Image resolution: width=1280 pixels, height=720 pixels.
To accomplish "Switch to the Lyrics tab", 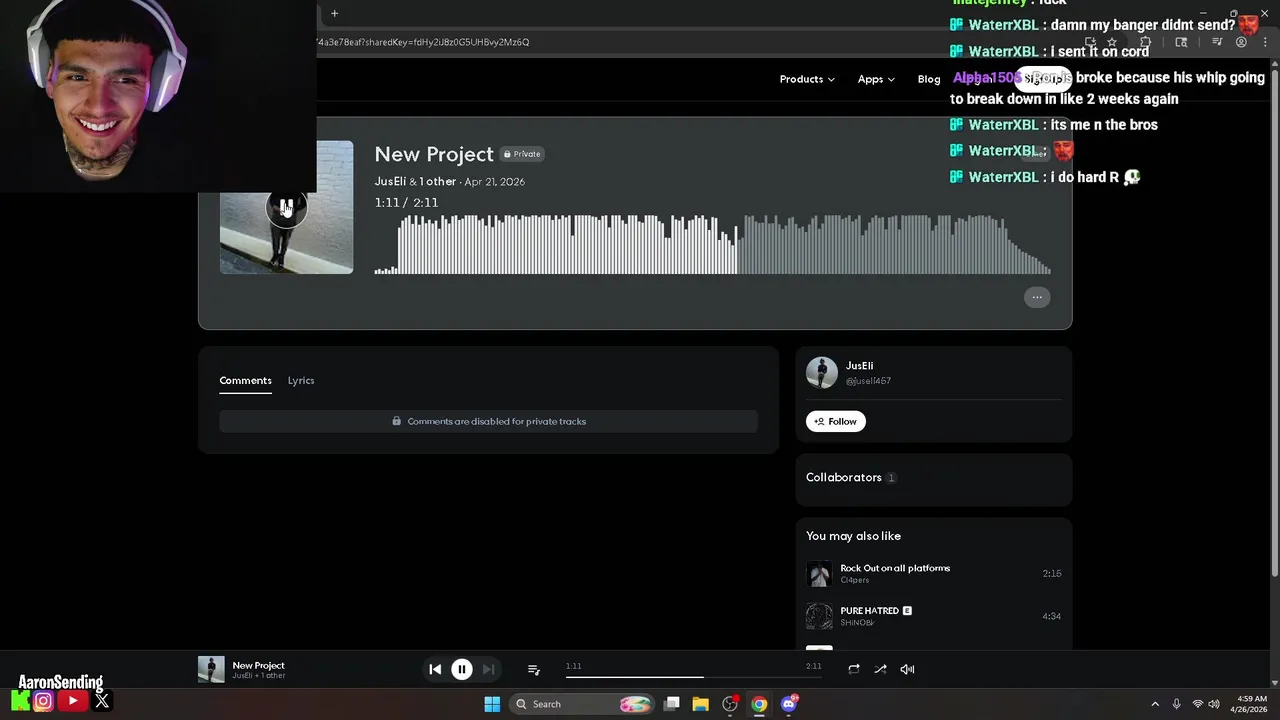I will [301, 380].
